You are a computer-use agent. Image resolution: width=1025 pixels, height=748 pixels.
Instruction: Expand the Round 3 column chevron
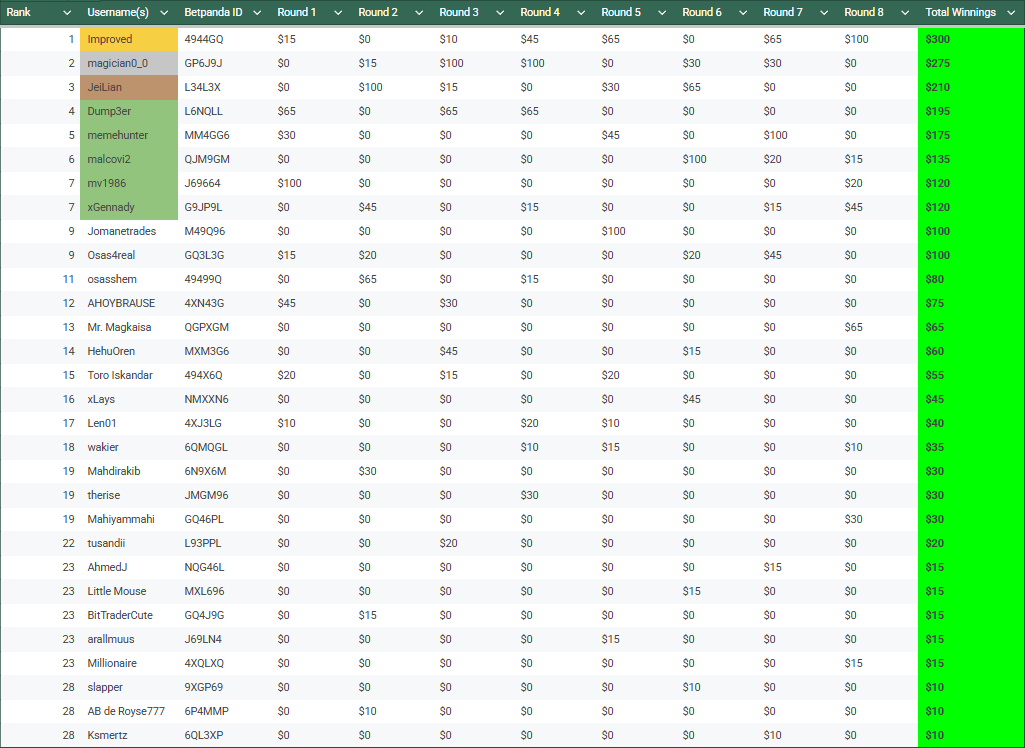pyautogui.click(x=499, y=13)
